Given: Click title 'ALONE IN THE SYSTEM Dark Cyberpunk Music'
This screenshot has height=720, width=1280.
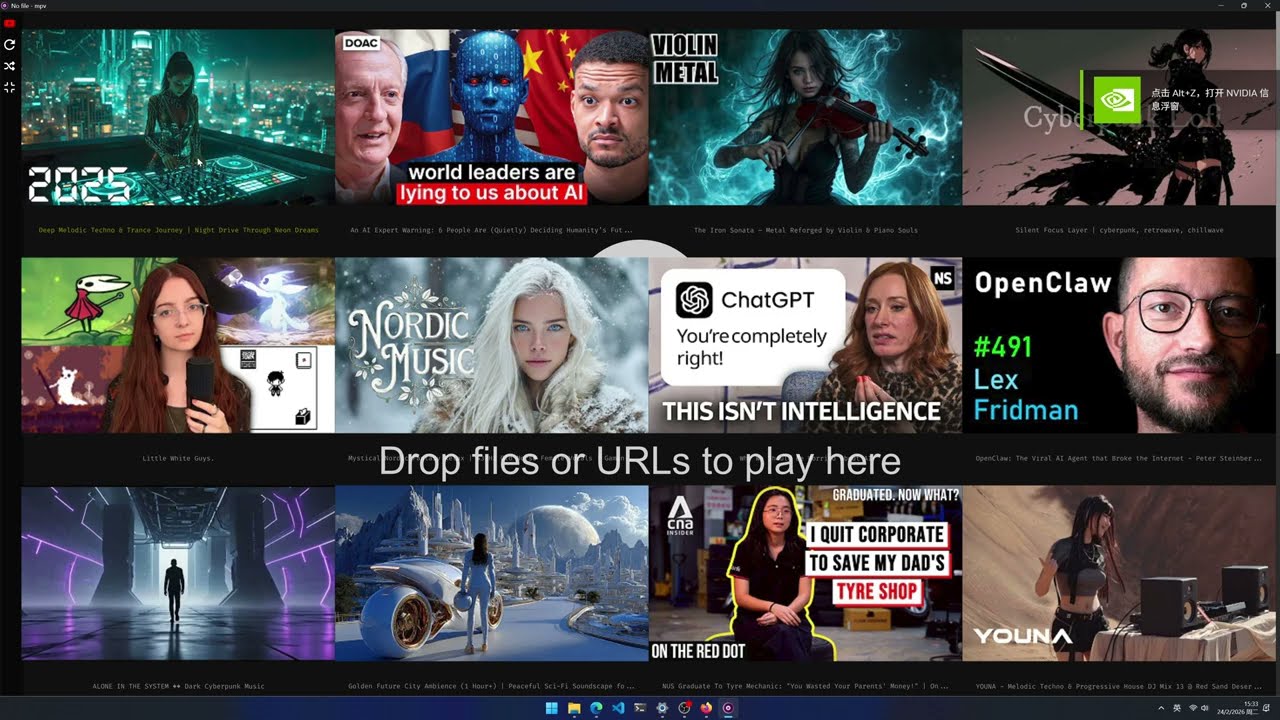Looking at the screenshot, I should [178, 686].
